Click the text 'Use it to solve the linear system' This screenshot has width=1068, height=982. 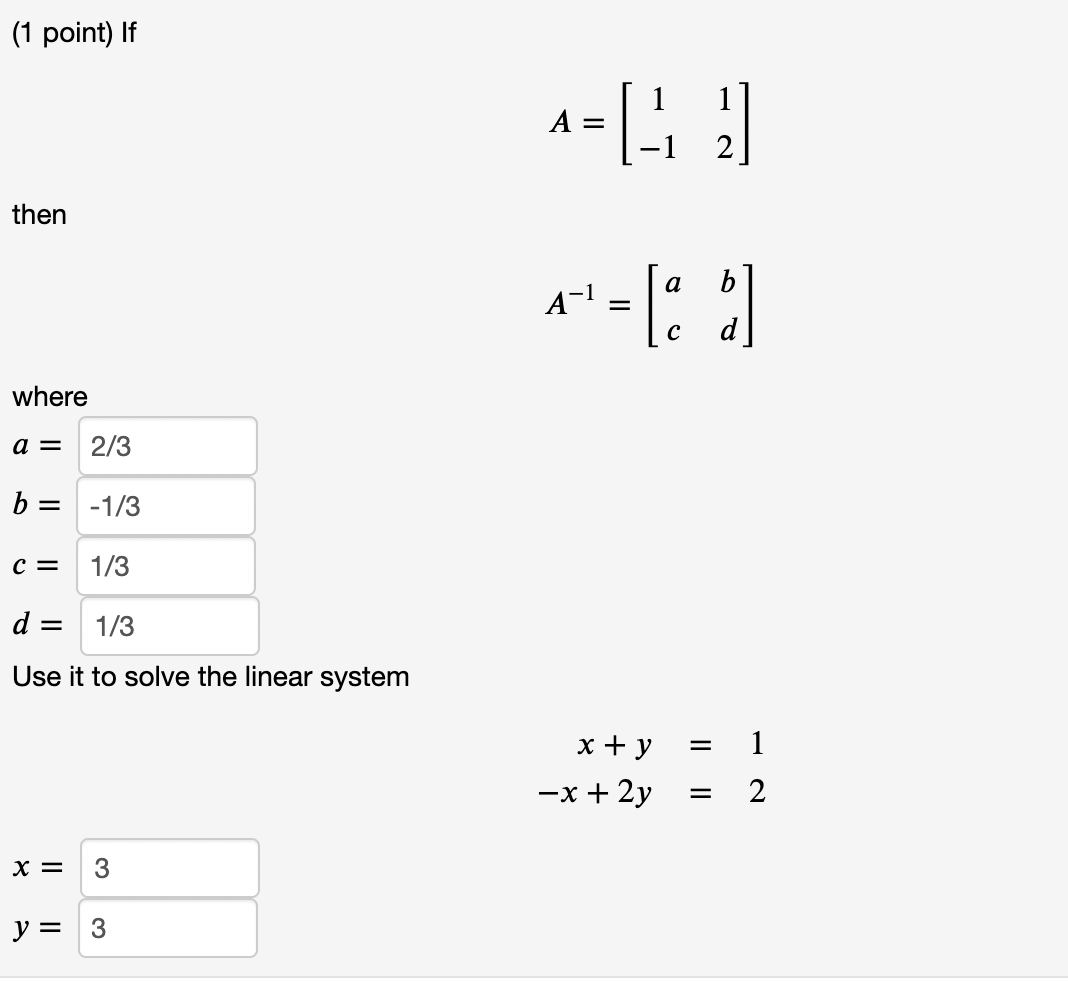pyautogui.click(x=211, y=677)
